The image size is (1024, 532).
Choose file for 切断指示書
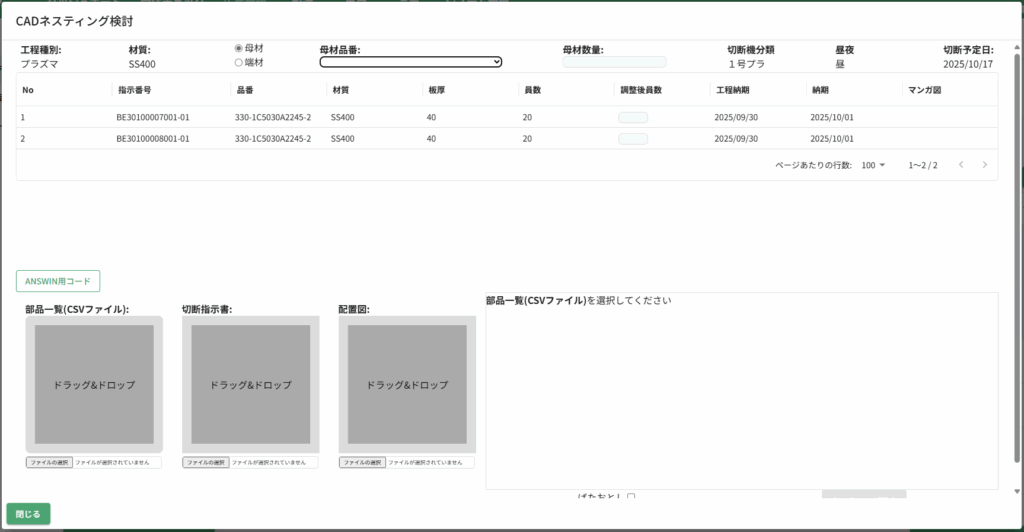coord(206,463)
